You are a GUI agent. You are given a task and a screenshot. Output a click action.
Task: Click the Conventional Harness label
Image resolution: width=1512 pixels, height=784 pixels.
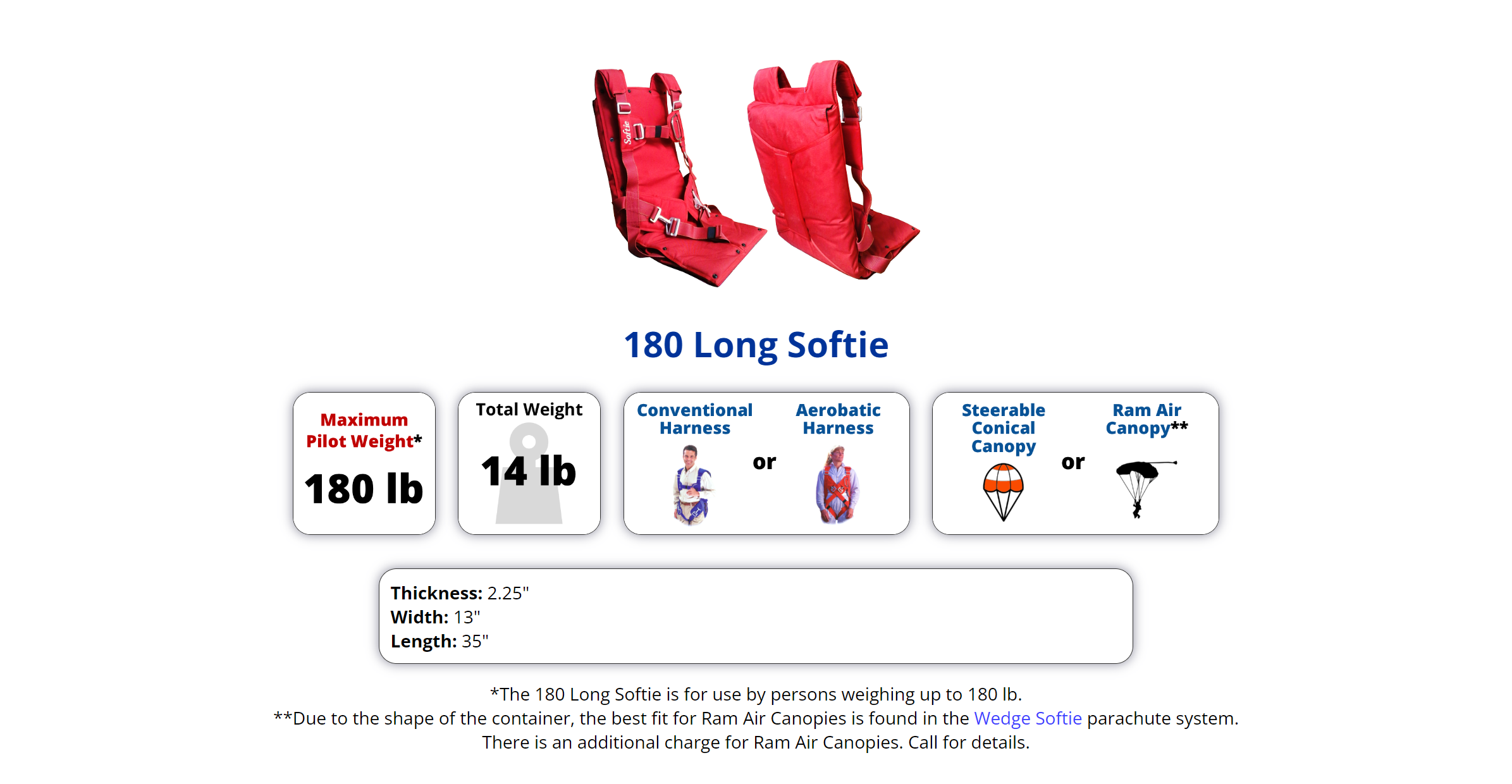694,419
